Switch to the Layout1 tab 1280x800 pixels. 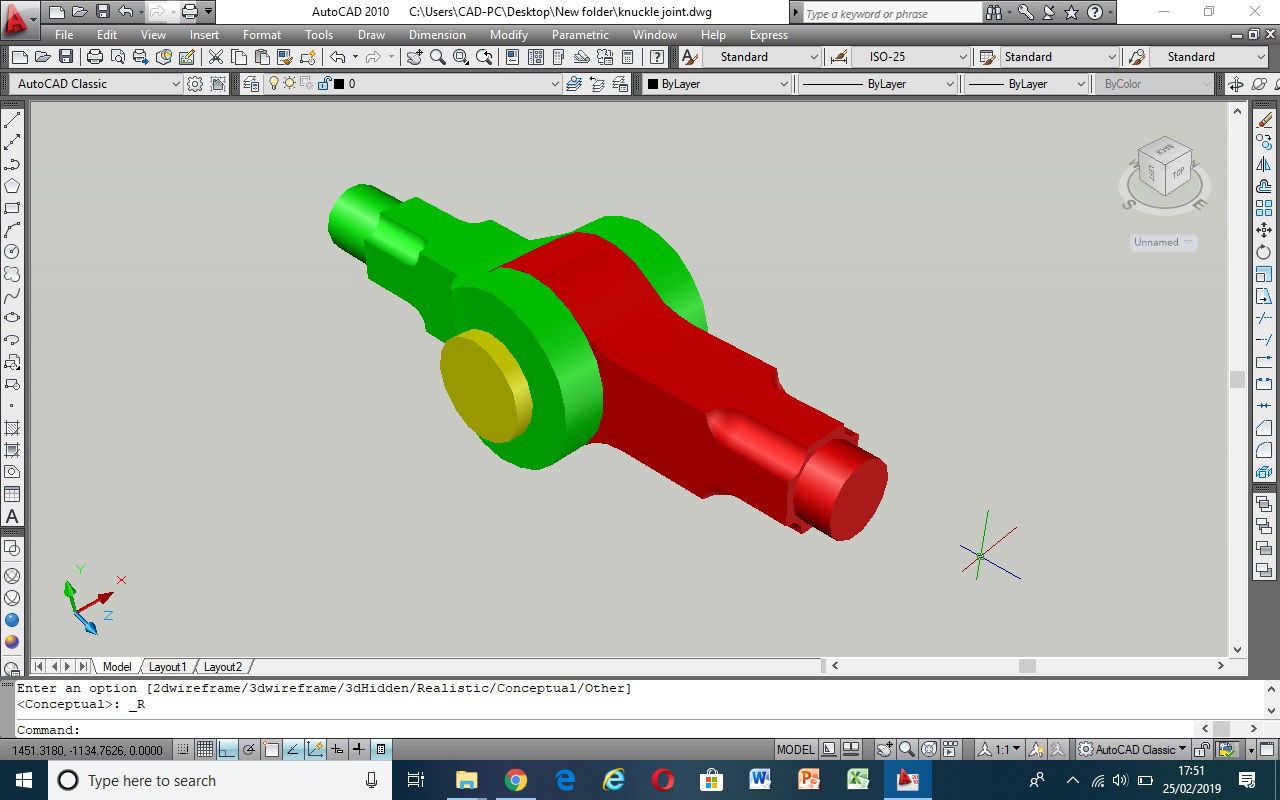(167, 667)
